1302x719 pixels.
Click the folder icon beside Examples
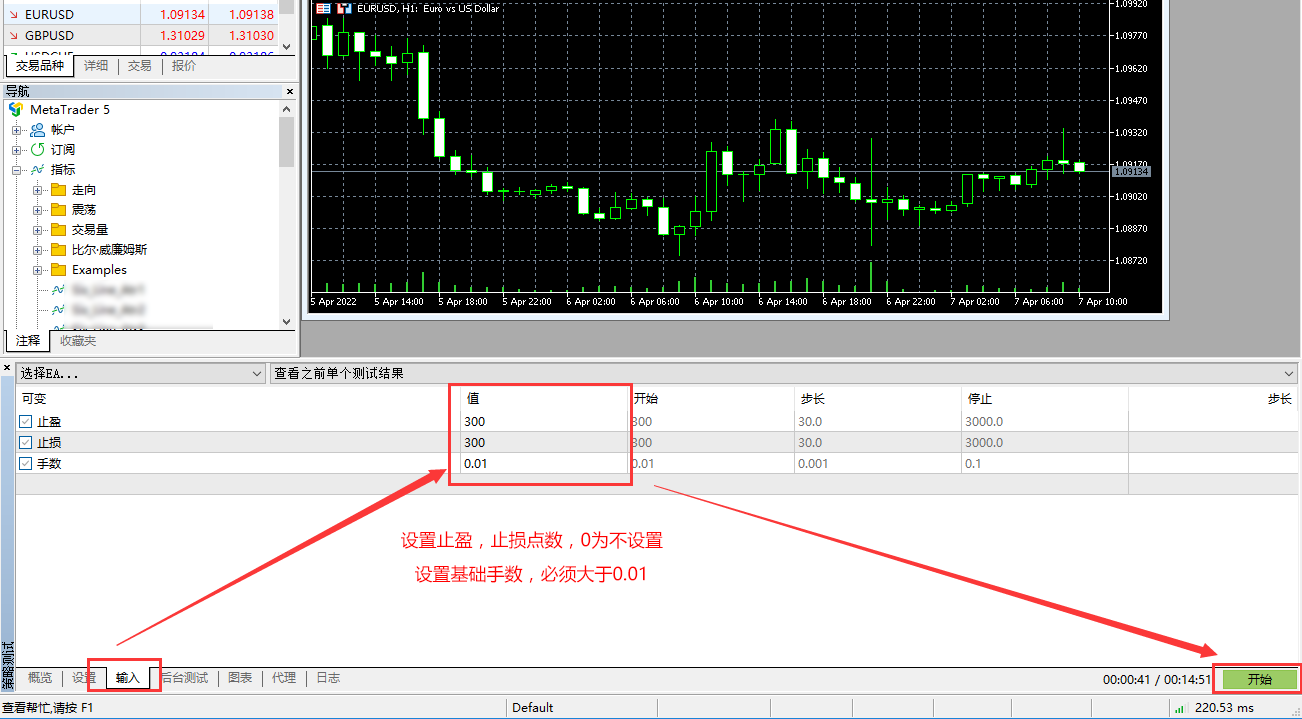pos(58,269)
